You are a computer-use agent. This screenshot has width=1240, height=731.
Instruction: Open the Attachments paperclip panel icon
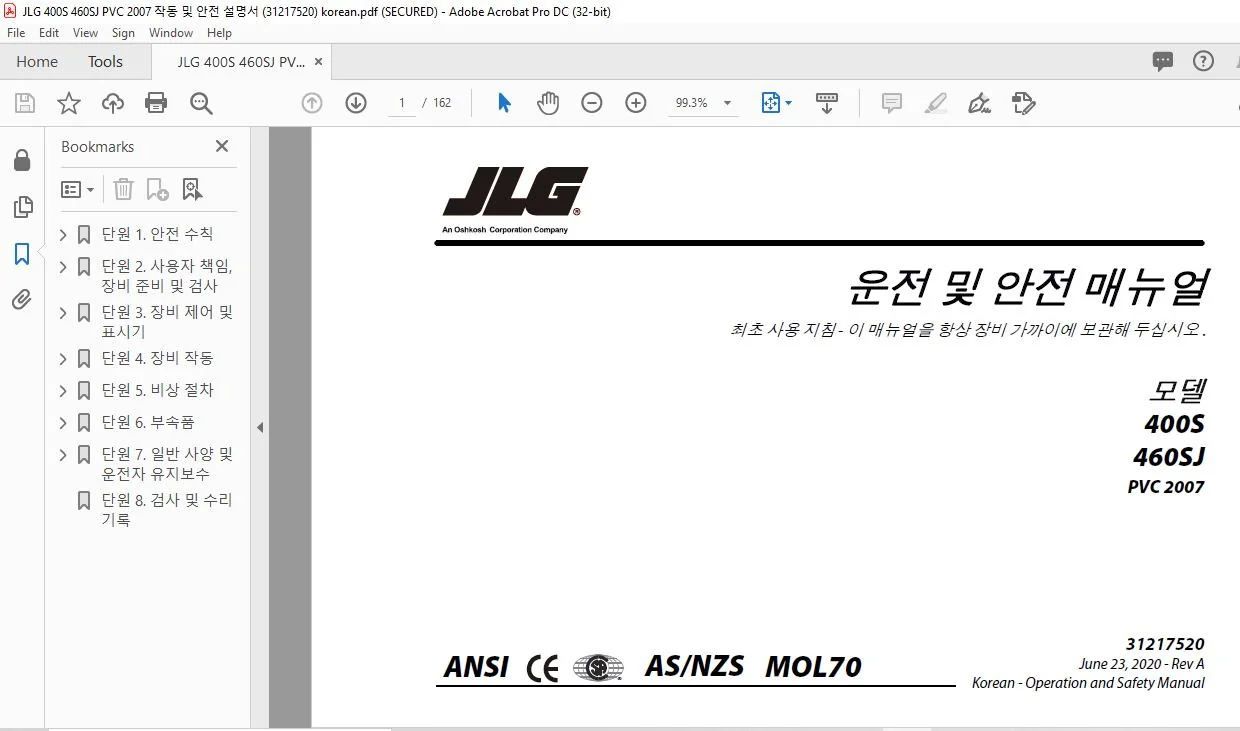[x=22, y=299]
